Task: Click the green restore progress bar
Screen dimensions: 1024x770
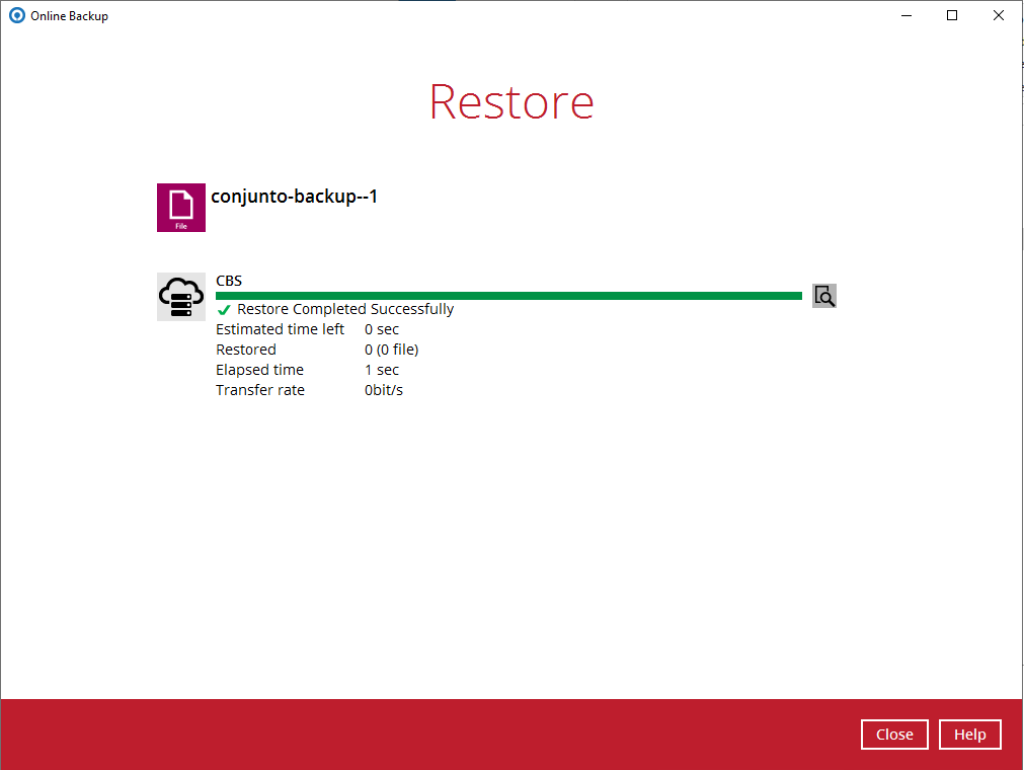Action: point(509,296)
